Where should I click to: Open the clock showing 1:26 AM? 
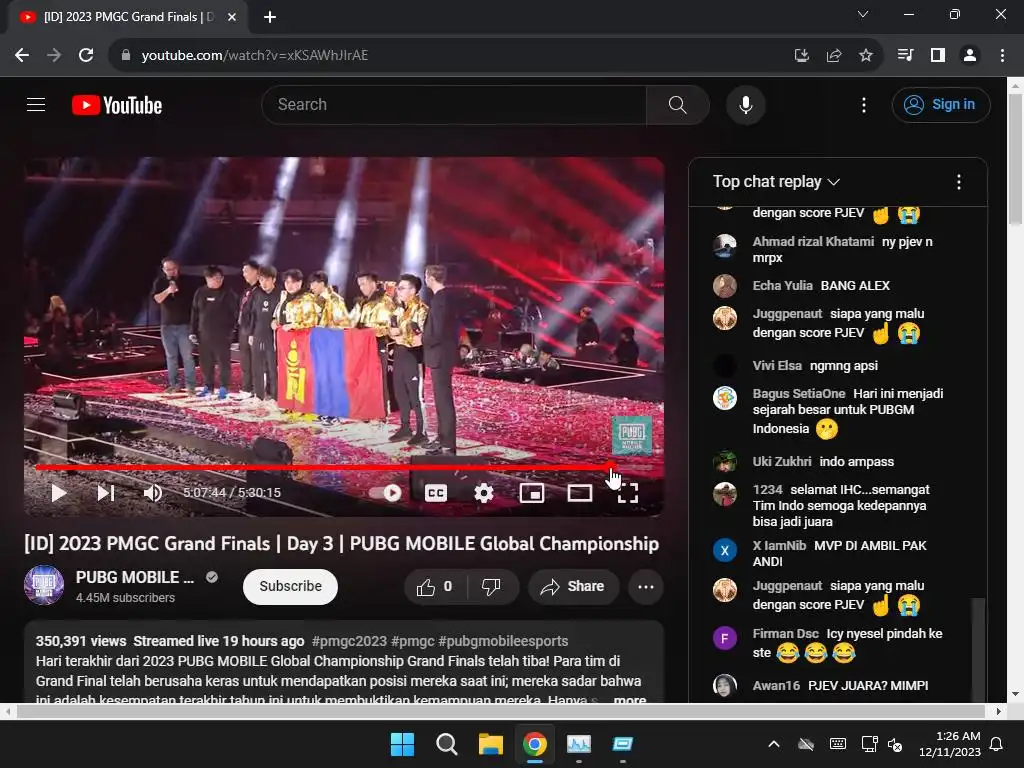point(950,744)
